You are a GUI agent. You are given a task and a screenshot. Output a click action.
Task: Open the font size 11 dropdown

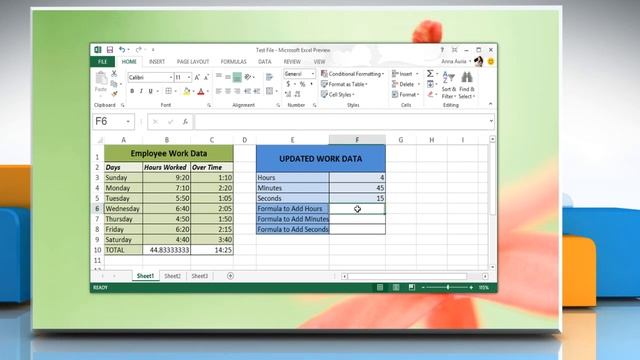pyautogui.click(x=189, y=77)
